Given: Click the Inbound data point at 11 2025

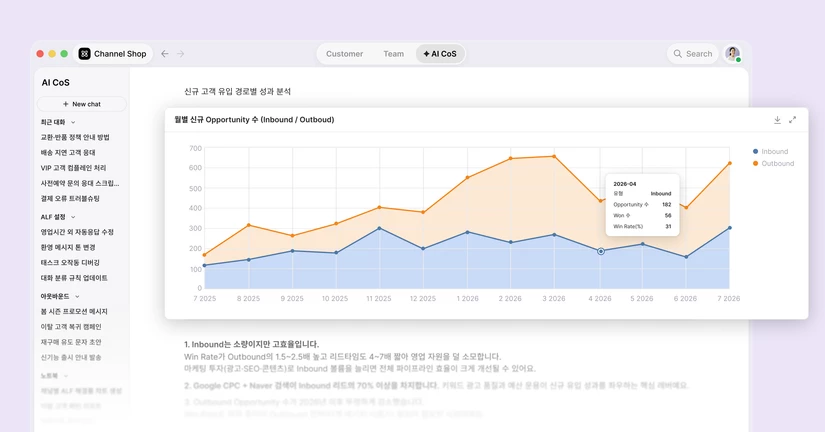Looking at the screenshot, I should pos(379,228).
